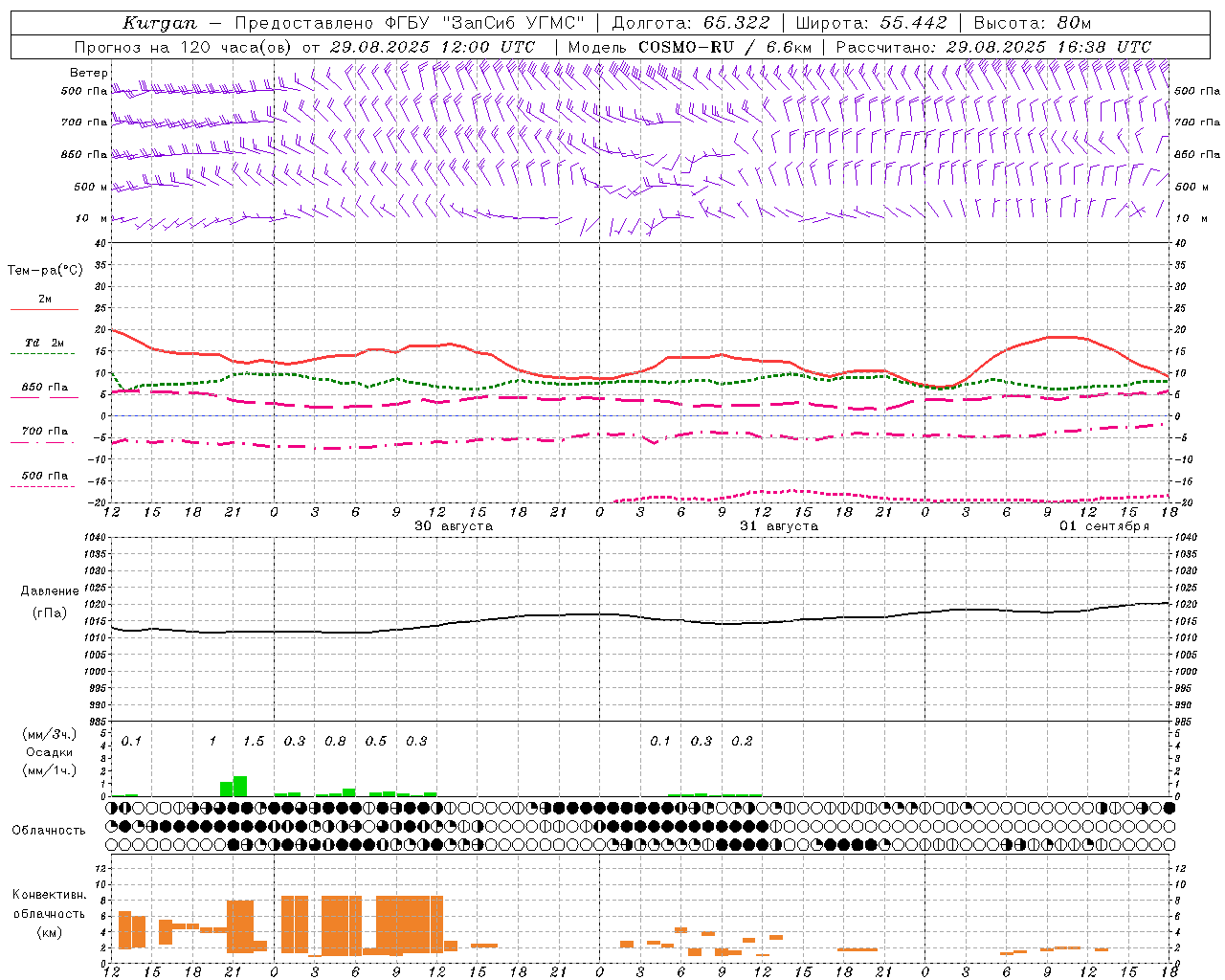Click the Осадки precipitation chart label
The image size is (1225, 980).
pos(50,752)
